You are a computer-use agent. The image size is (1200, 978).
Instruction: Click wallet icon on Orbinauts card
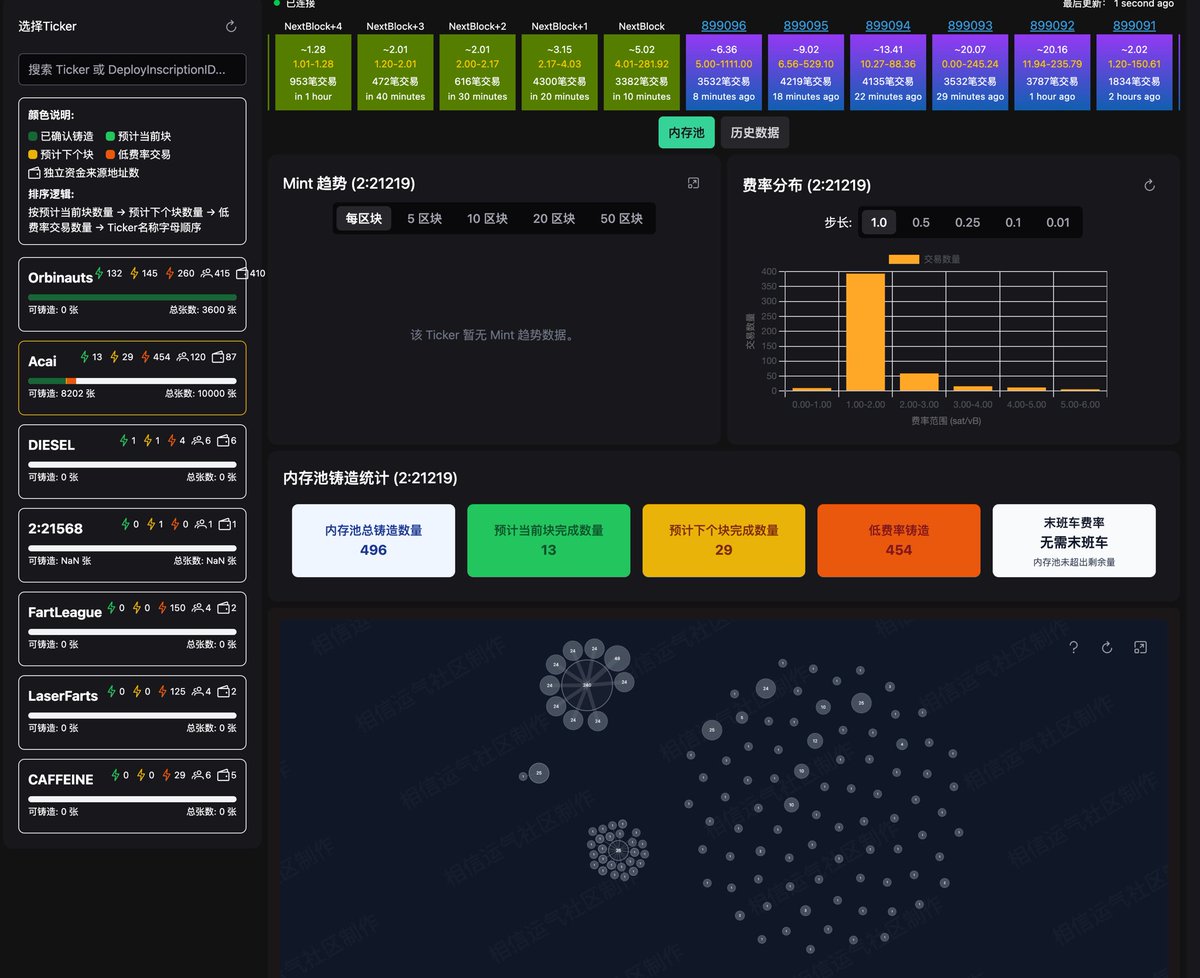242,273
